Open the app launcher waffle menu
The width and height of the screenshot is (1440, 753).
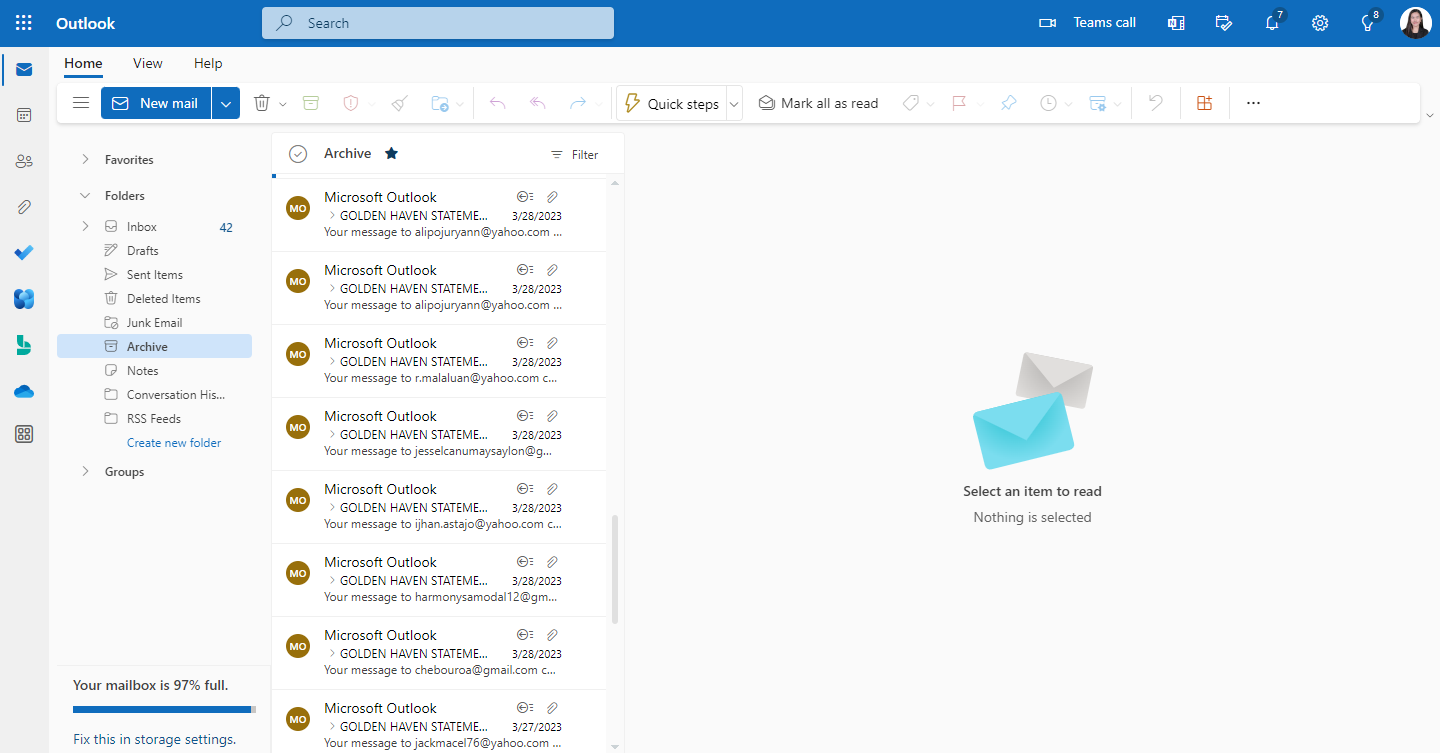click(x=24, y=23)
